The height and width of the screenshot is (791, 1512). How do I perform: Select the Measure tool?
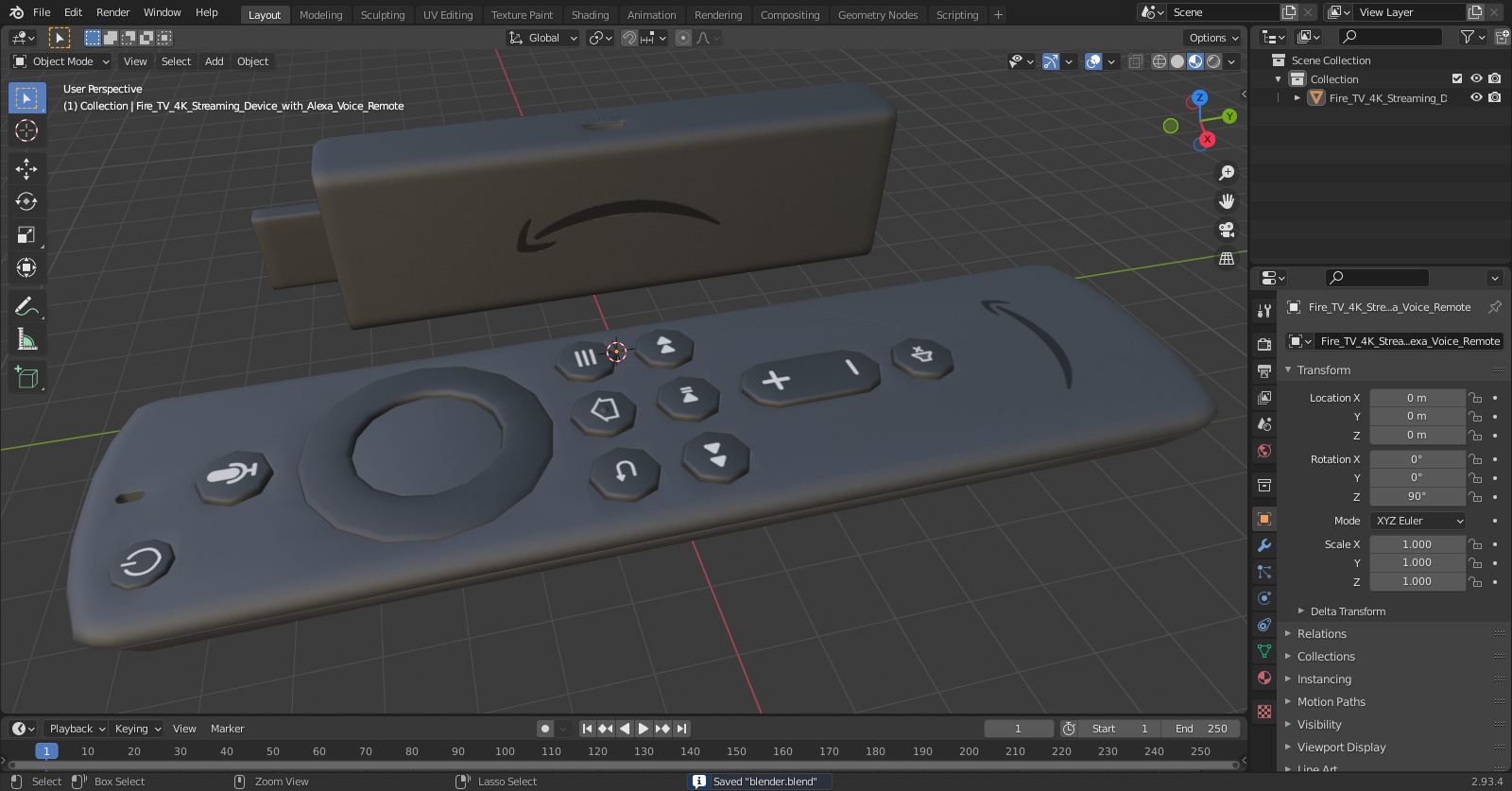[26, 339]
